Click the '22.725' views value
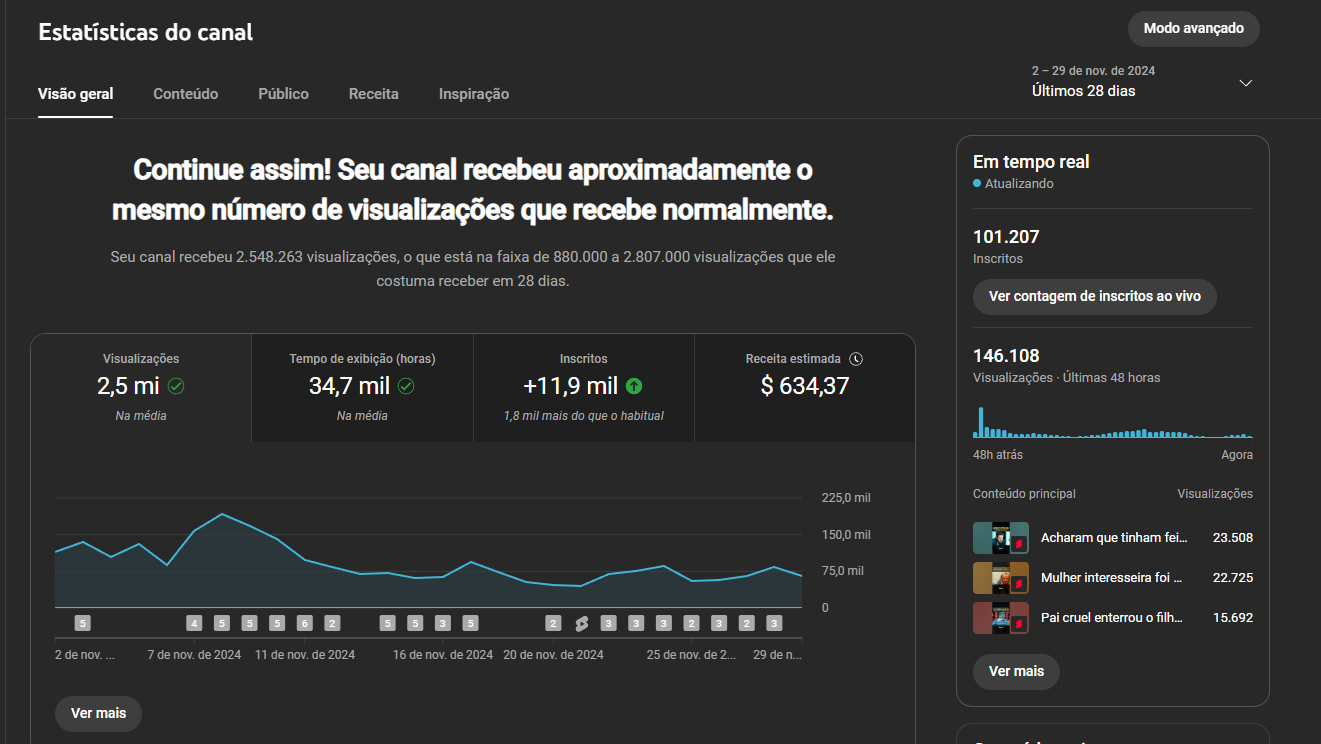 pyautogui.click(x=1232, y=578)
